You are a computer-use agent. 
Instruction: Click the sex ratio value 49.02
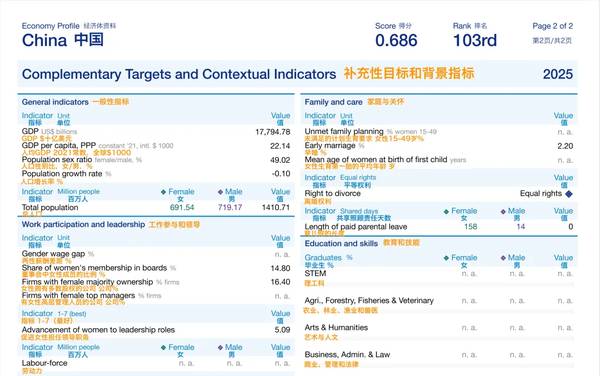280,160
